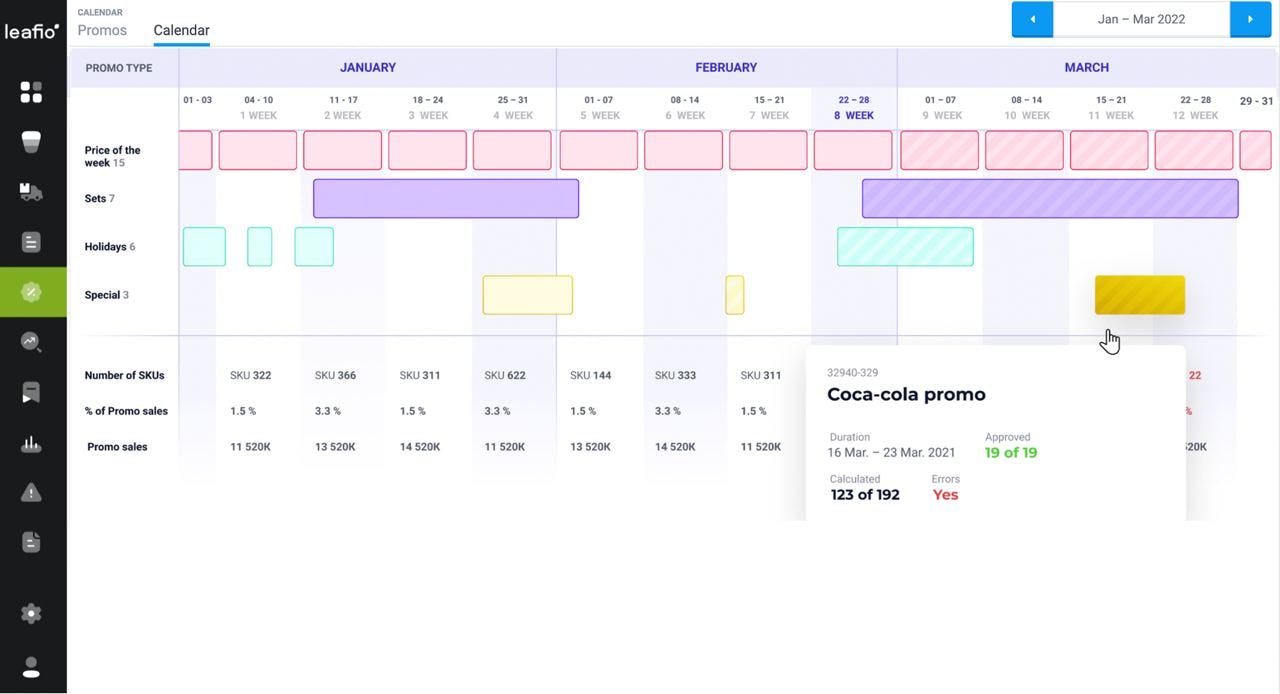Click the delivery truck icon in sidebar
Image resolution: width=1280 pixels, height=694 pixels.
point(31,191)
